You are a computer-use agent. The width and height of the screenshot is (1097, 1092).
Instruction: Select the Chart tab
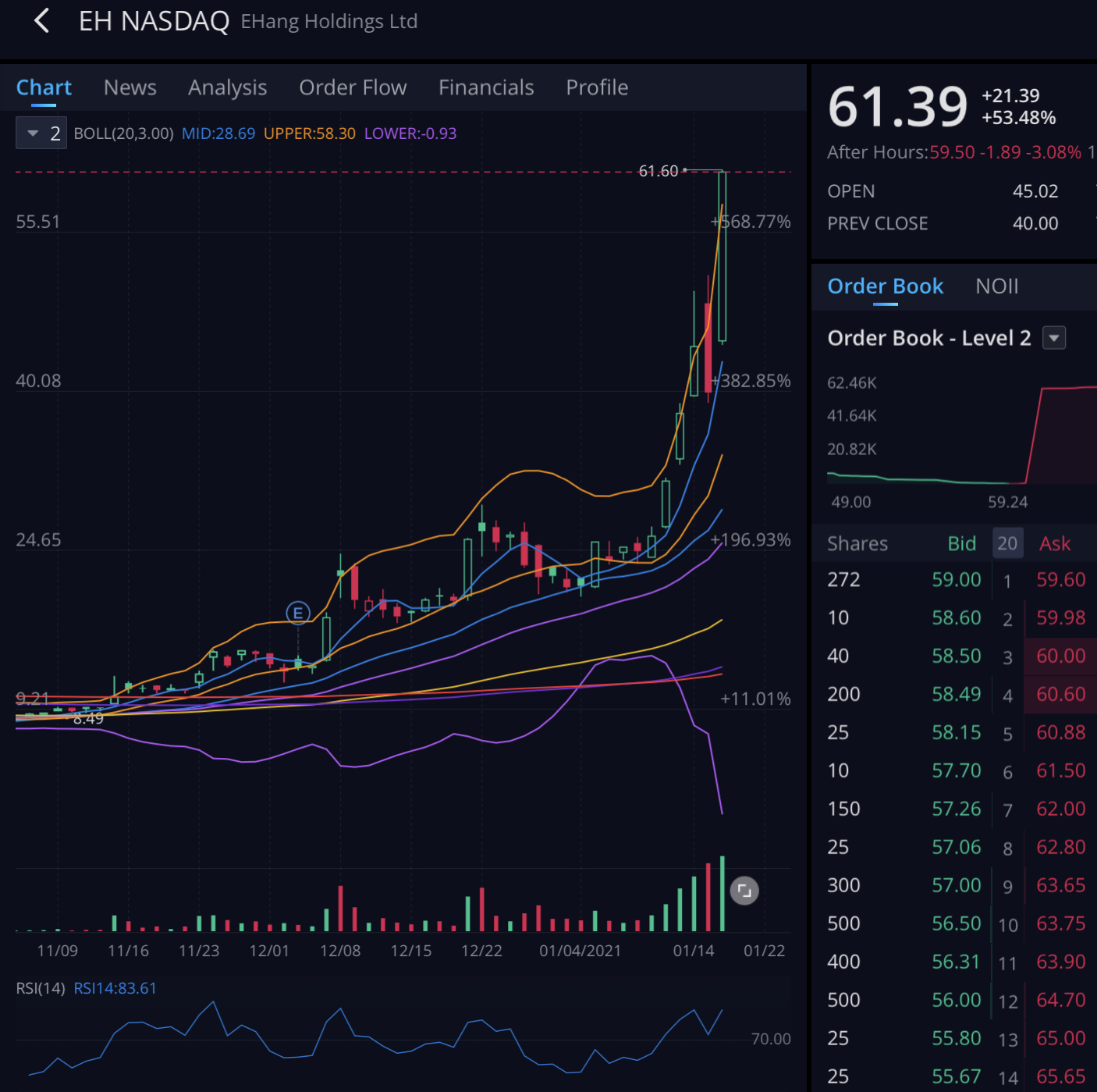coord(44,87)
